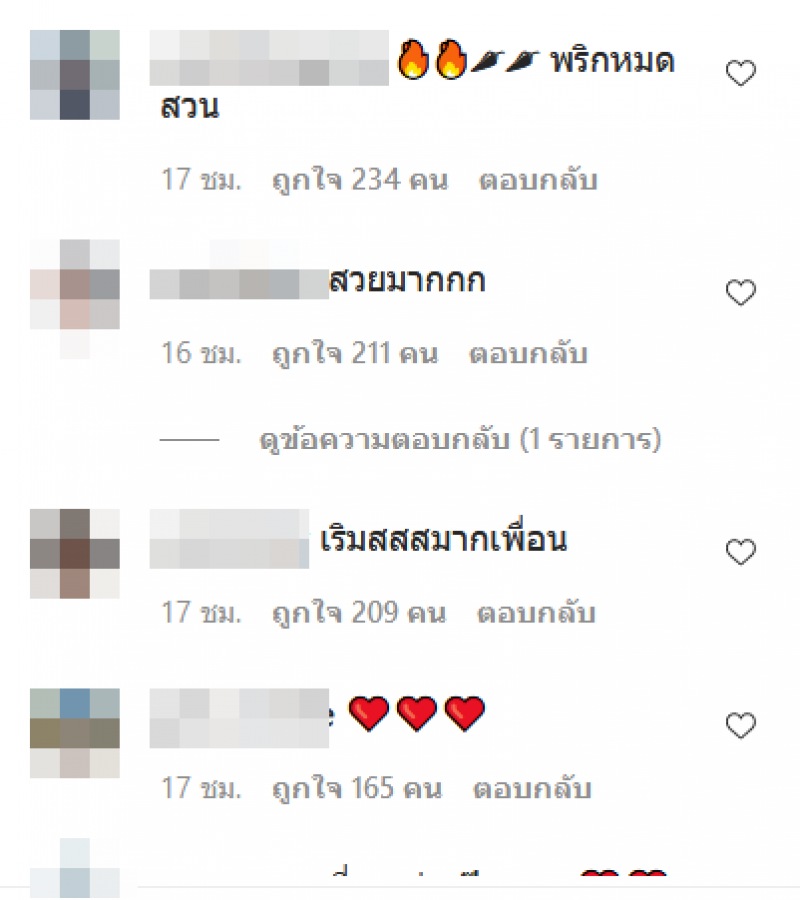The width and height of the screenshot is (800, 900).
Task: Like the พริกหมดสวน comment with heart icon
Action: (741, 73)
